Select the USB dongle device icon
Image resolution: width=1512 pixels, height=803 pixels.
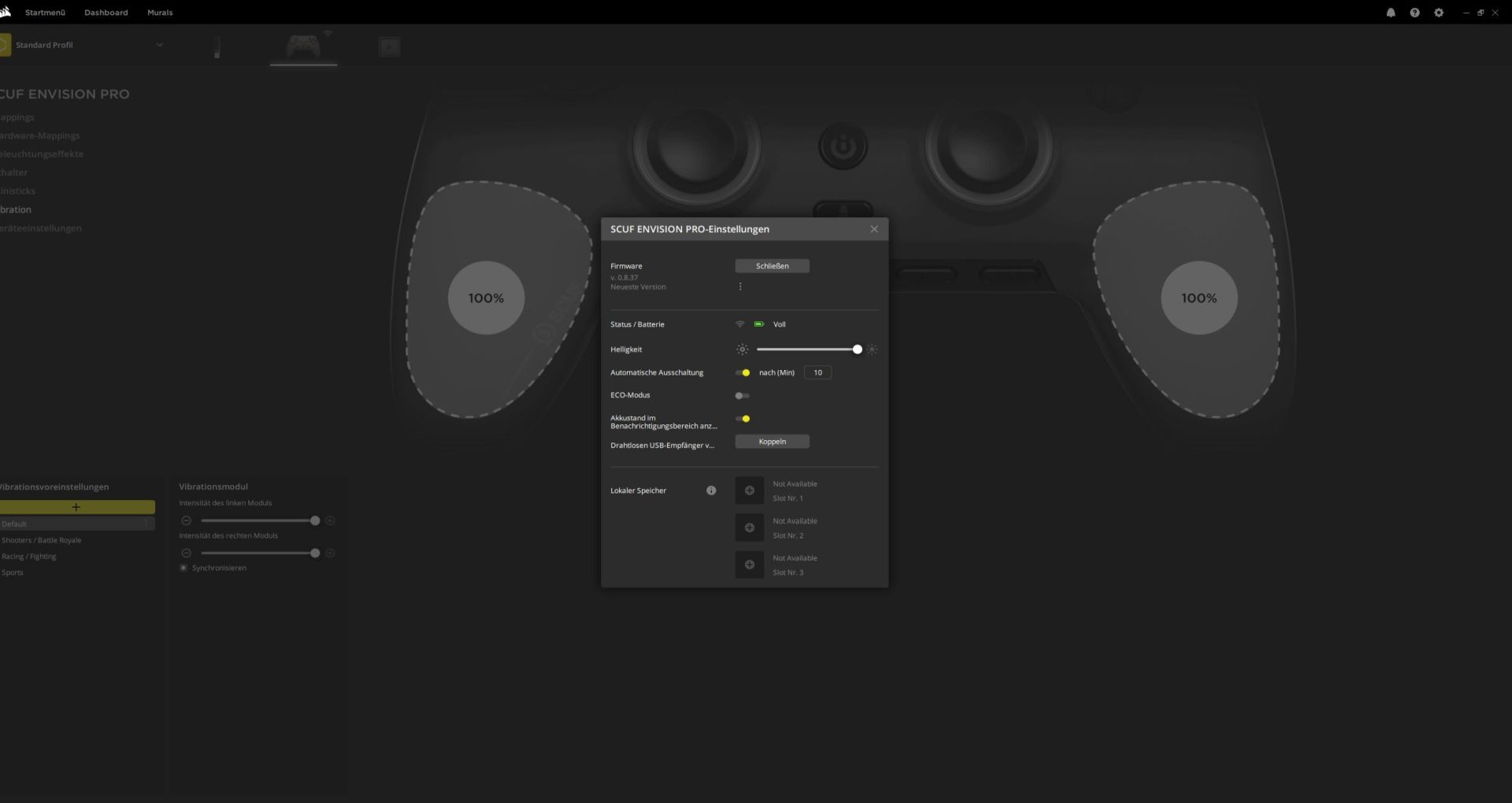[x=217, y=47]
